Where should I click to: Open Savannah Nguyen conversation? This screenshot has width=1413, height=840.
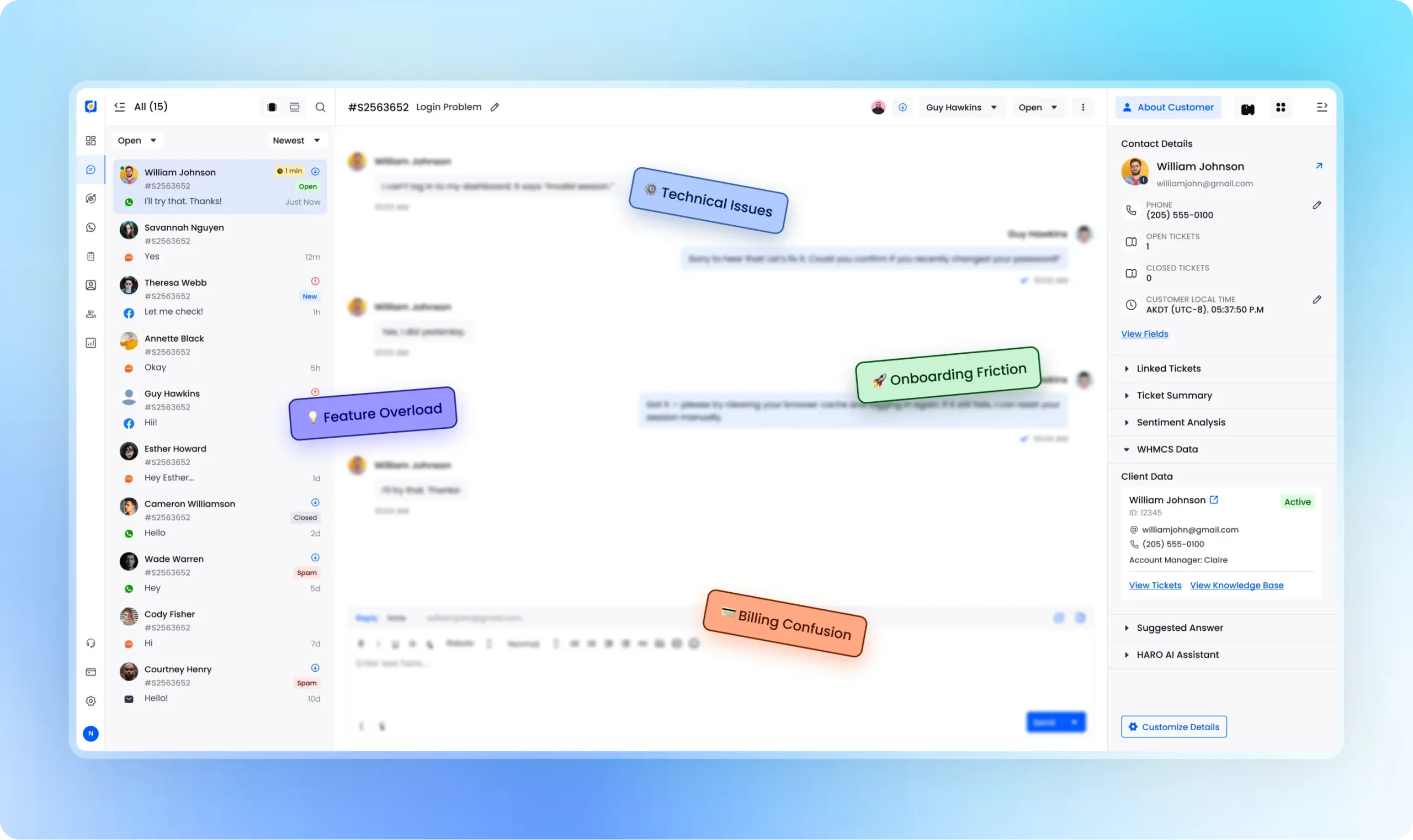tap(220, 242)
